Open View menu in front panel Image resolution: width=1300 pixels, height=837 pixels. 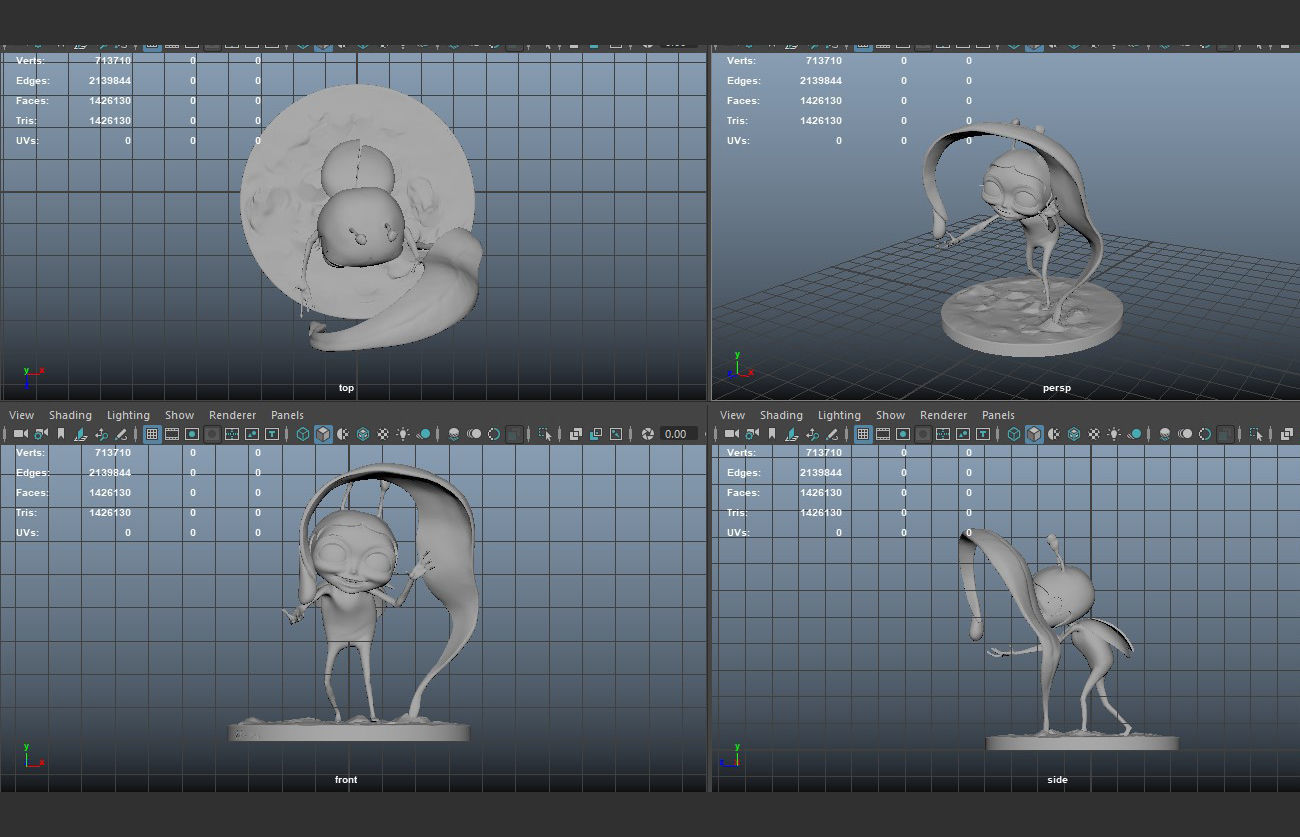(21, 415)
